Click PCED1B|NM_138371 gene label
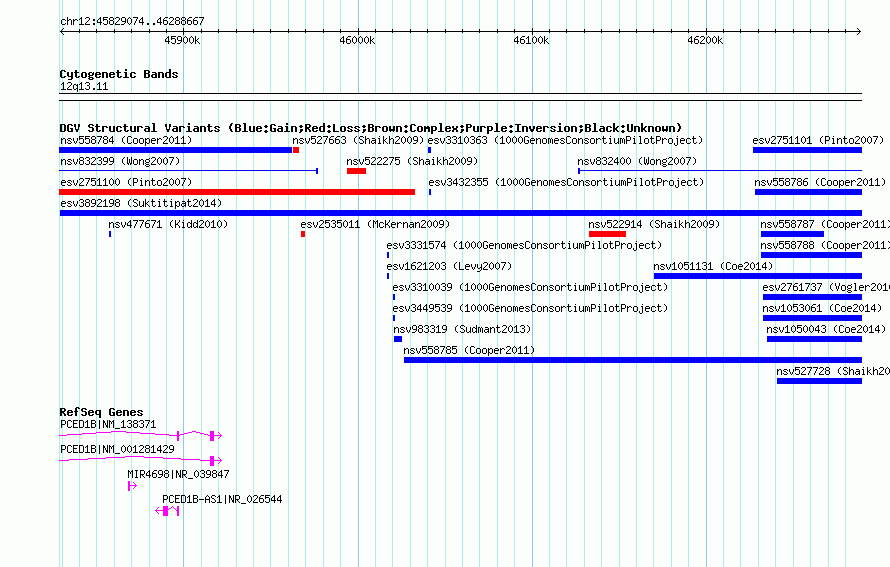 108,425
